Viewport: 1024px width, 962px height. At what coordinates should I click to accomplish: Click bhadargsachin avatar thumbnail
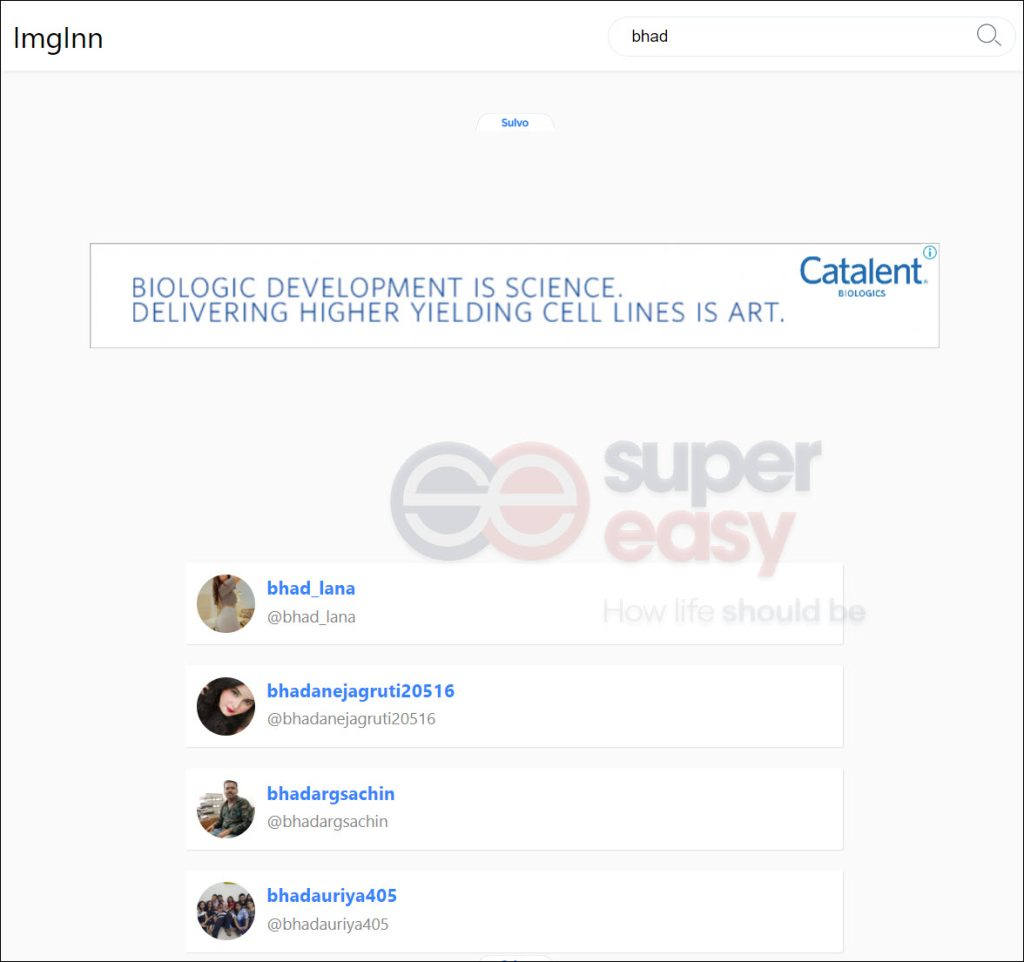(226, 809)
